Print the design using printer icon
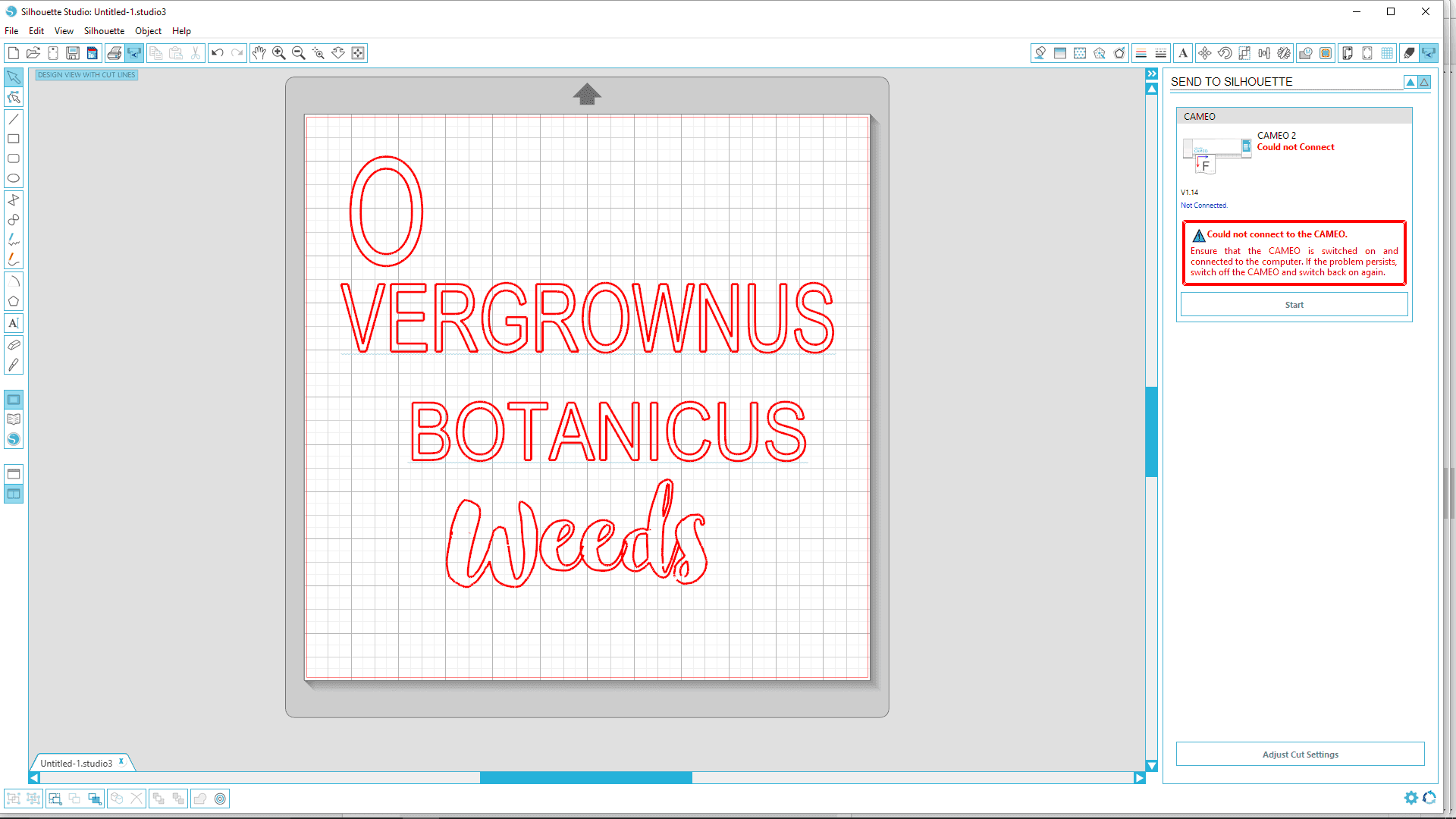1456x819 pixels. click(114, 53)
